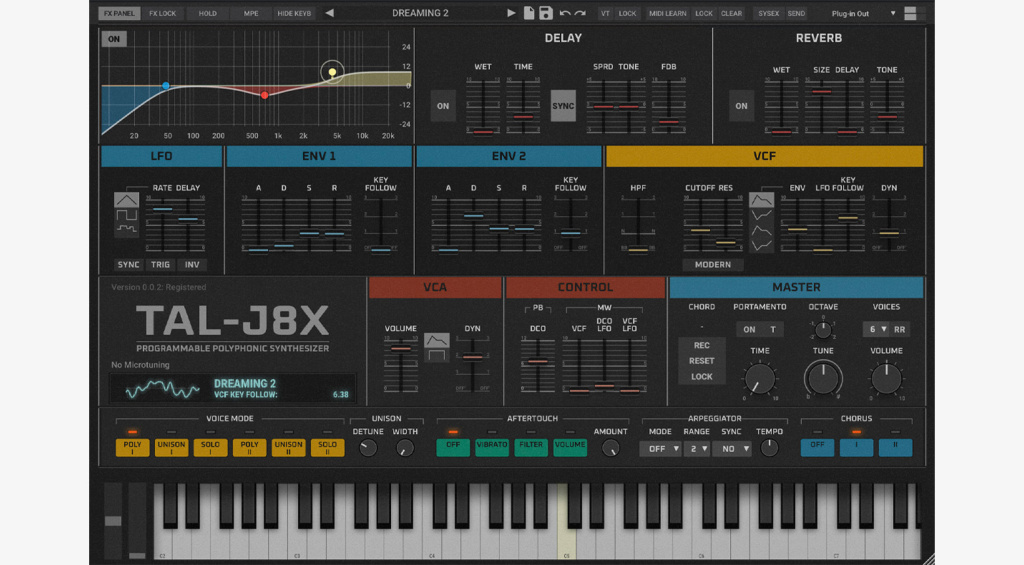Click the Octave knob in Master
This screenshot has width=1024, height=565.
[823, 330]
